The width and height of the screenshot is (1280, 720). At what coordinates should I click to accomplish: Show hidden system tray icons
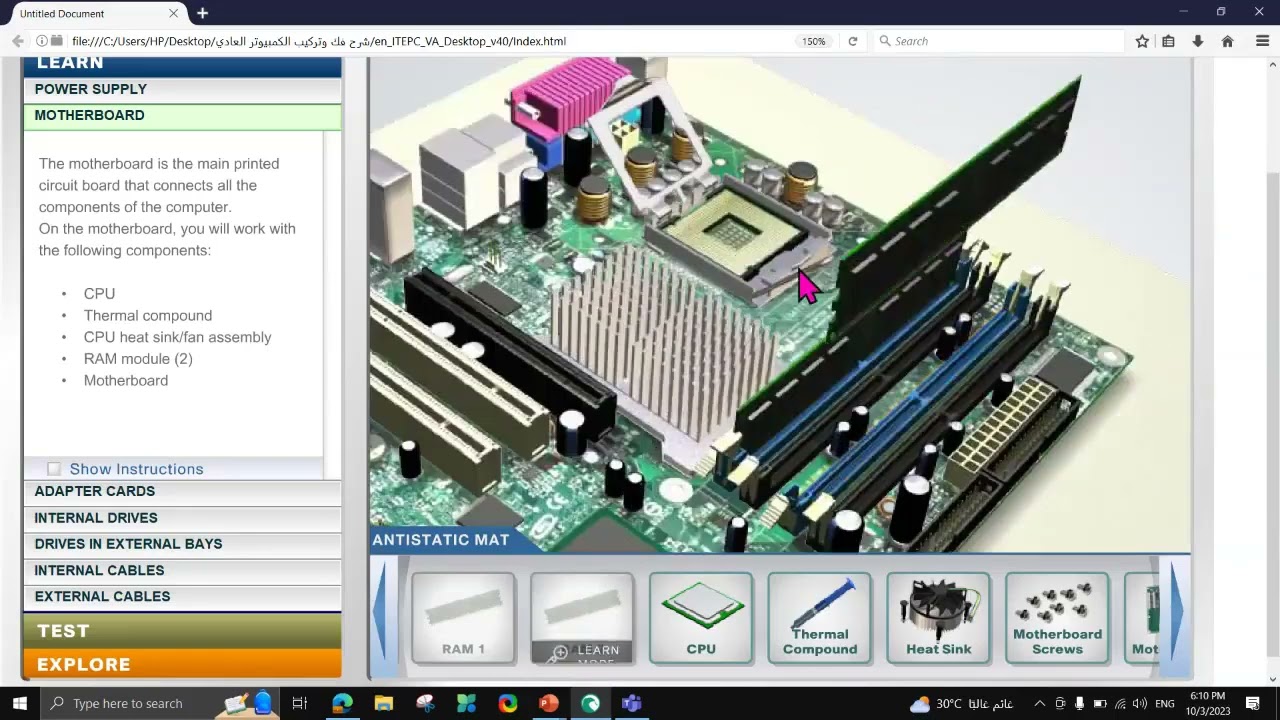click(x=1039, y=703)
